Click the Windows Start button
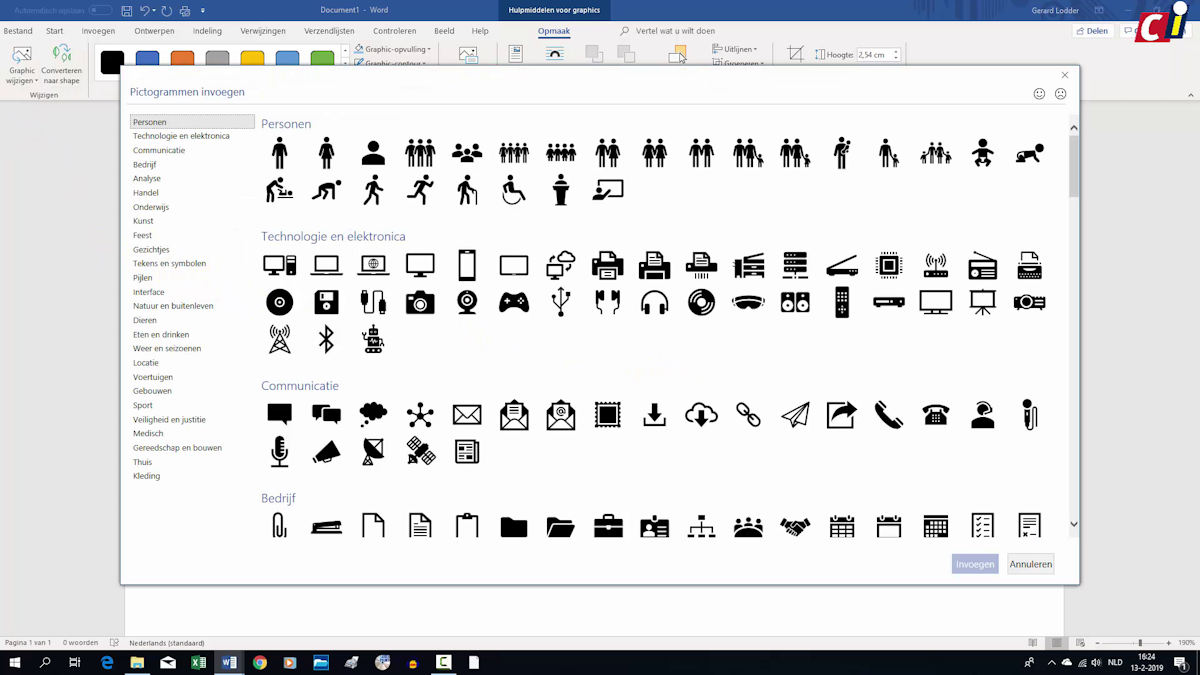Image resolution: width=1200 pixels, height=675 pixels. pyautogui.click(x=14, y=662)
